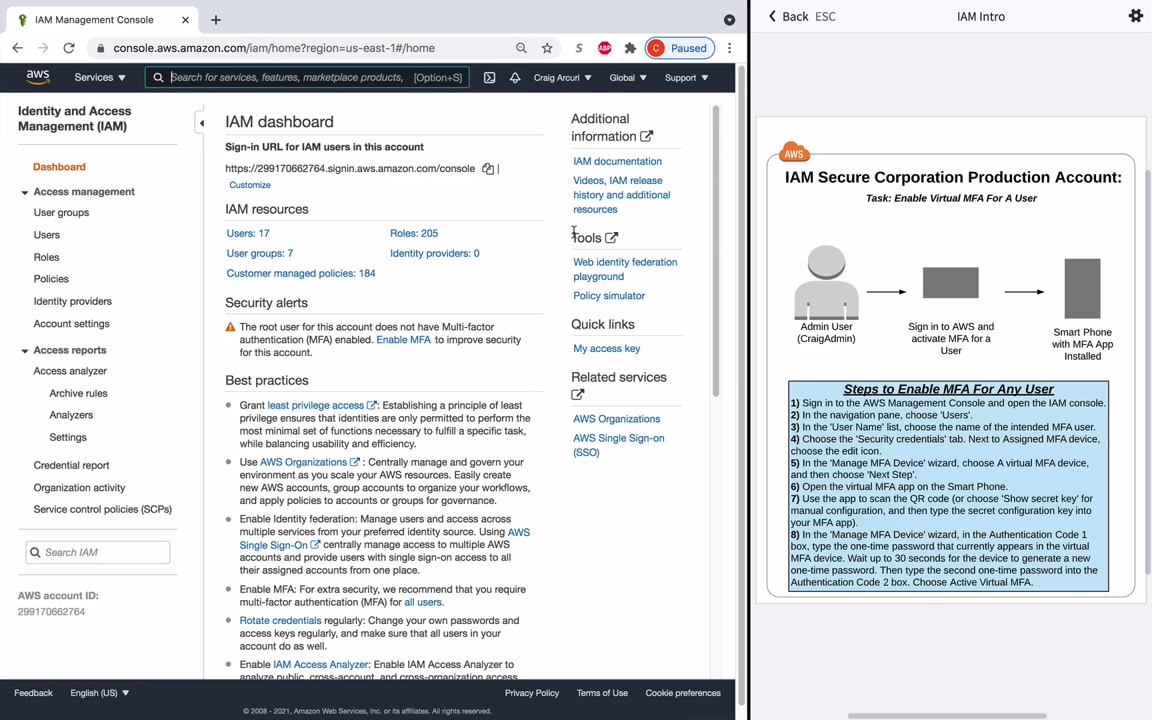Click the S extension icon in toolbar

pyautogui.click(x=579, y=48)
